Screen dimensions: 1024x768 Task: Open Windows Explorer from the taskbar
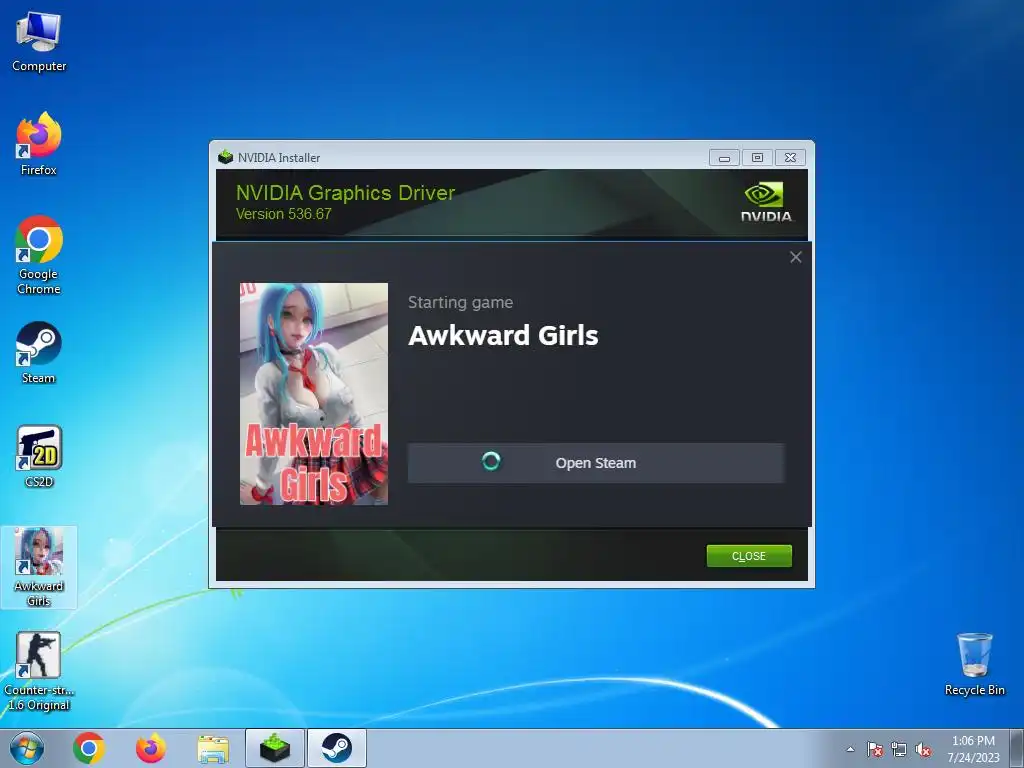coord(213,749)
